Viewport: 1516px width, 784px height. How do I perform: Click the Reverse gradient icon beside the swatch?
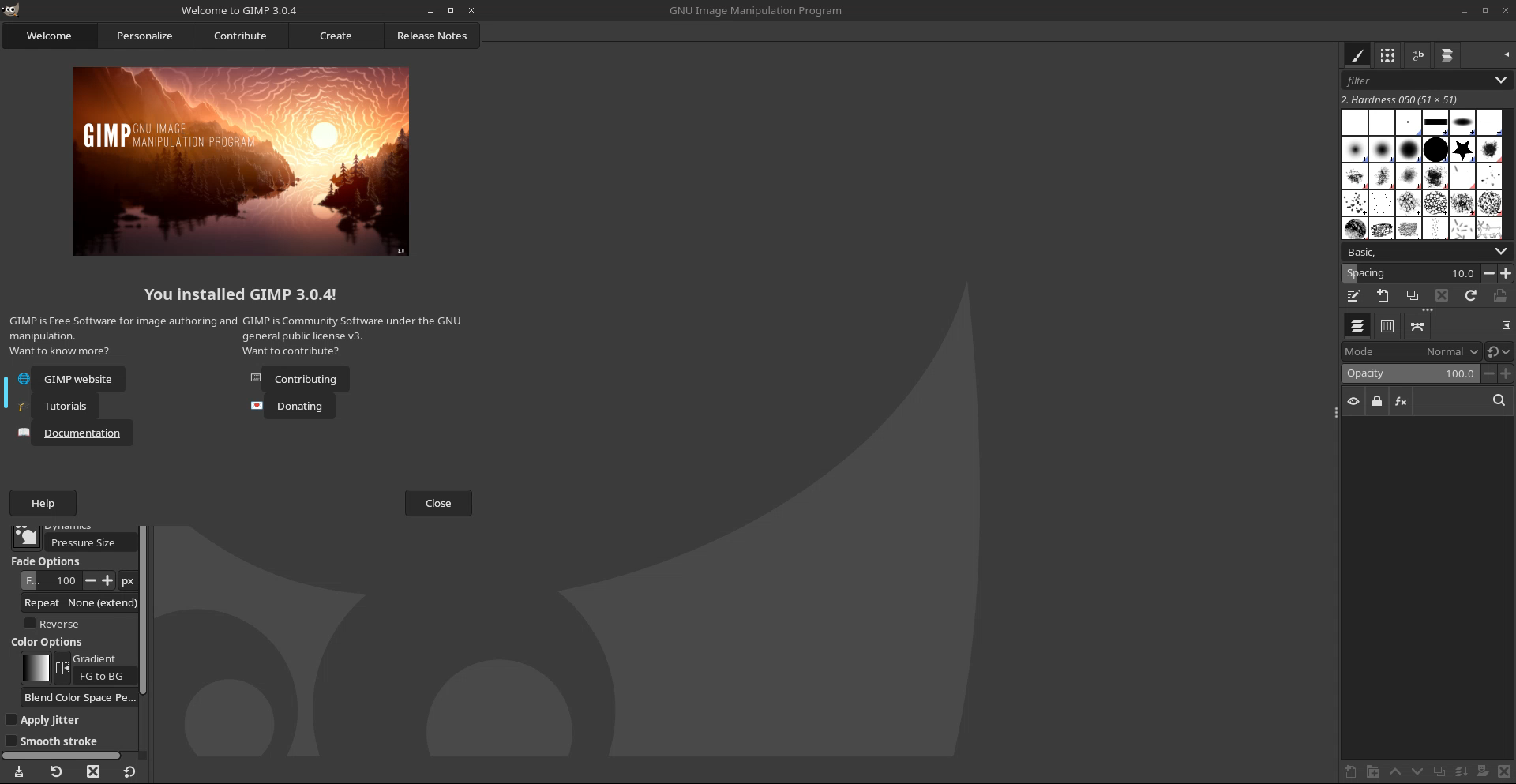click(x=62, y=668)
